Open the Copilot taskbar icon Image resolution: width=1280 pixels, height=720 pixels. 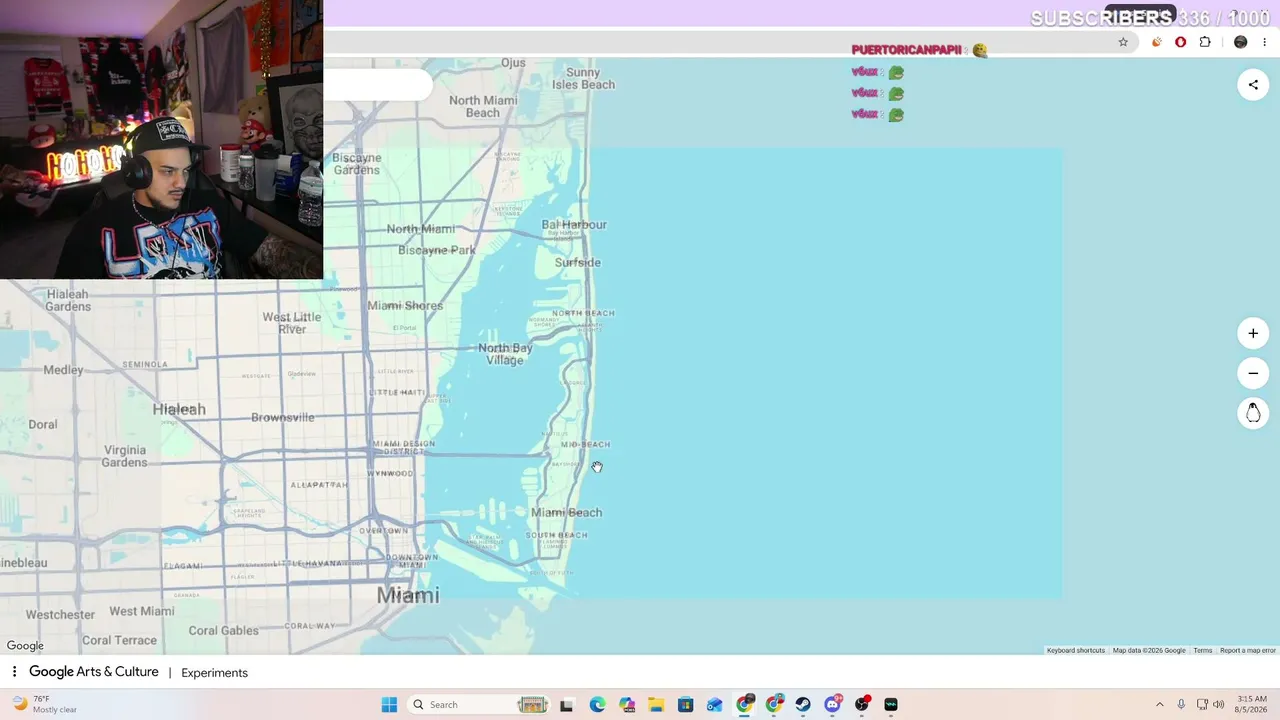coord(627,705)
